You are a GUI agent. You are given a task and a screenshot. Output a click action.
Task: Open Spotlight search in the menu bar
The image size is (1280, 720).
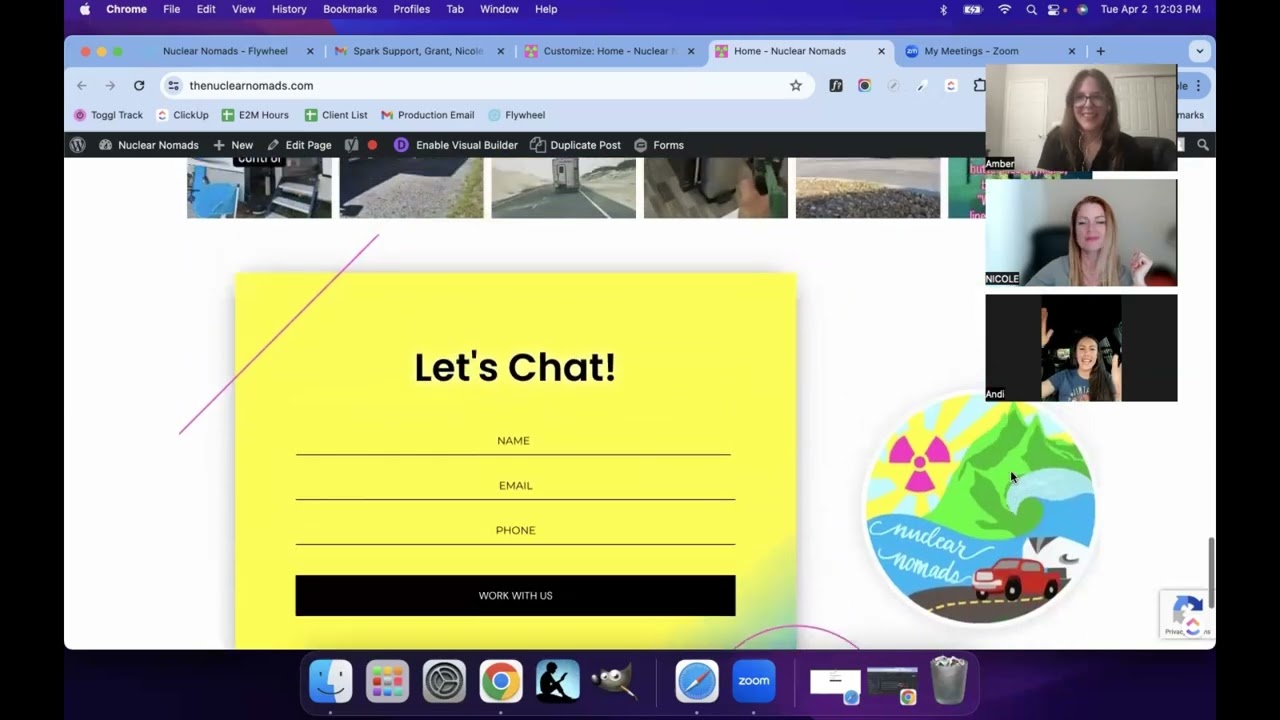pos(1031,9)
